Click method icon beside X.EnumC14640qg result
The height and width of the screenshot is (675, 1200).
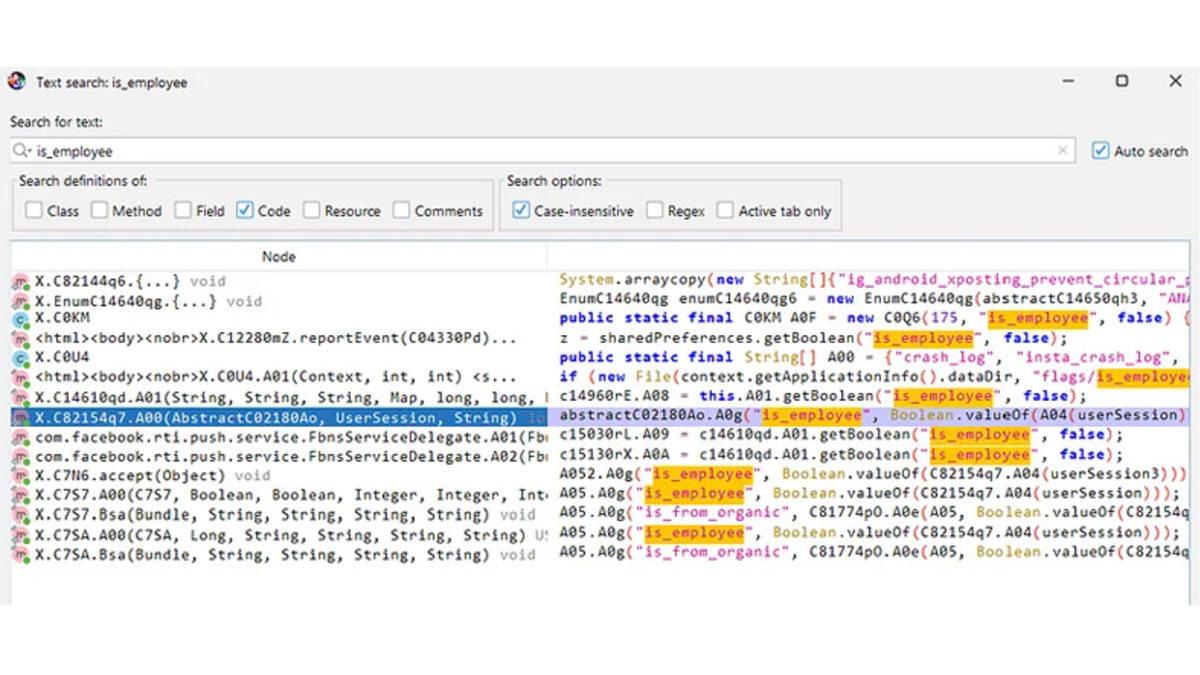click(x=21, y=301)
